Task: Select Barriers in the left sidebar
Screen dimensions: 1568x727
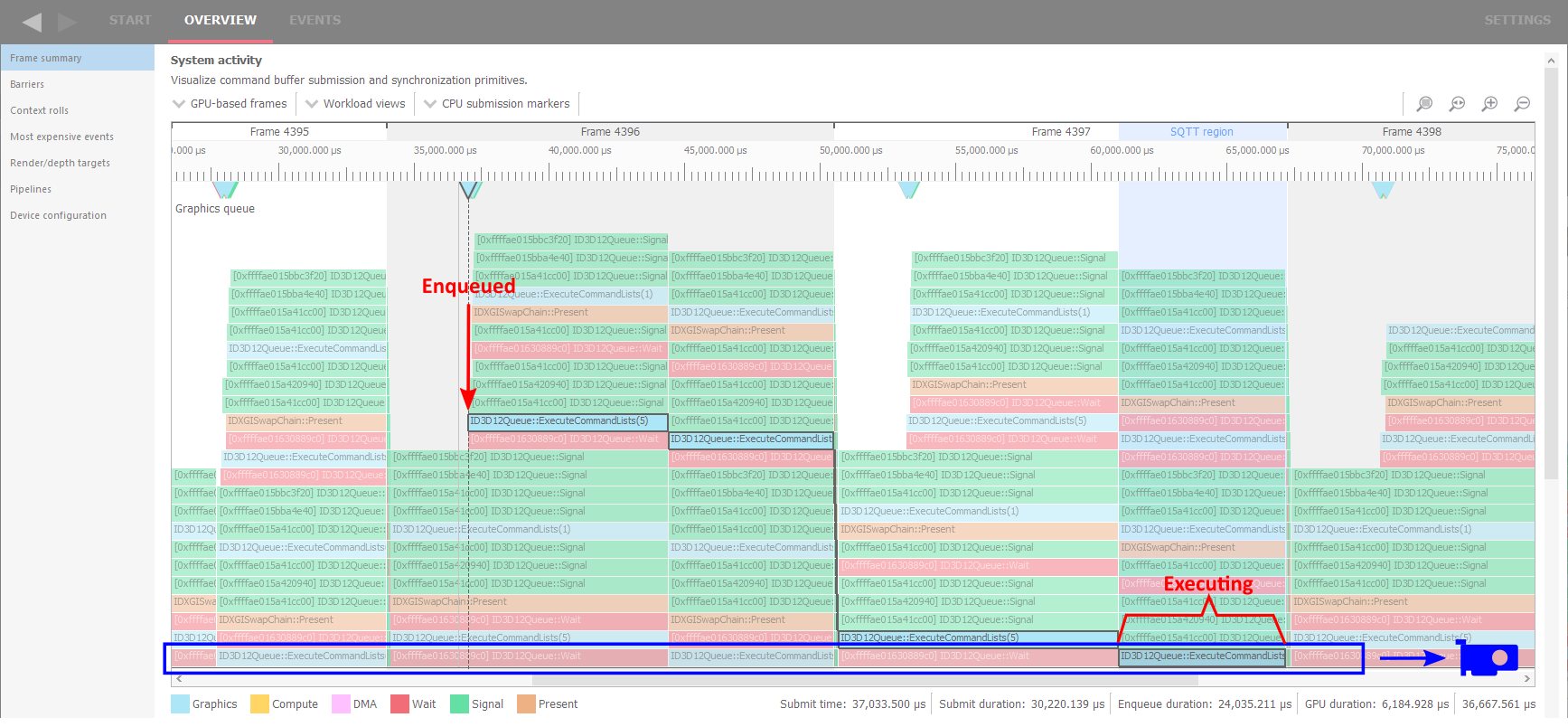Action: point(27,84)
